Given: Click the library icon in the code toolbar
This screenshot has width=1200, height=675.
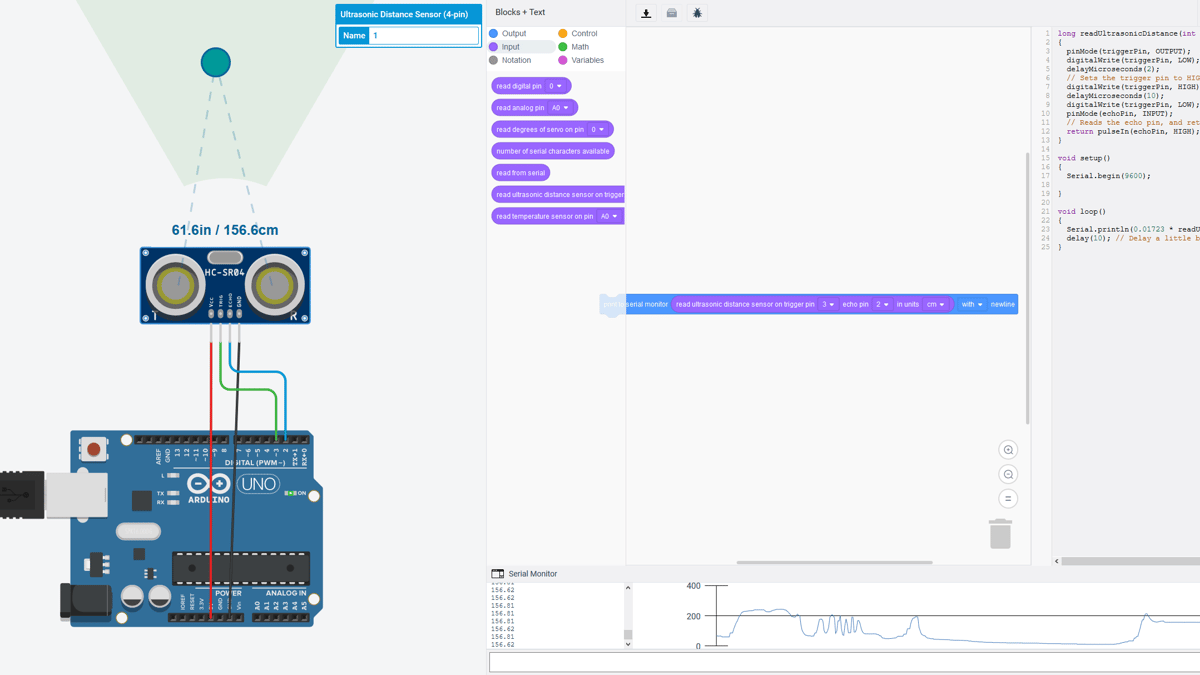Looking at the screenshot, I should point(672,13).
